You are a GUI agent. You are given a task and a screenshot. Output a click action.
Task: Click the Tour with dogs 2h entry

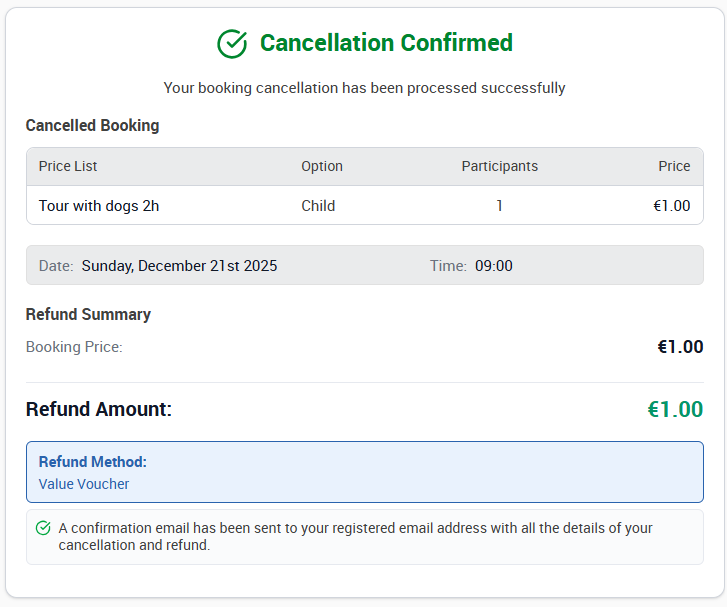[99, 205]
